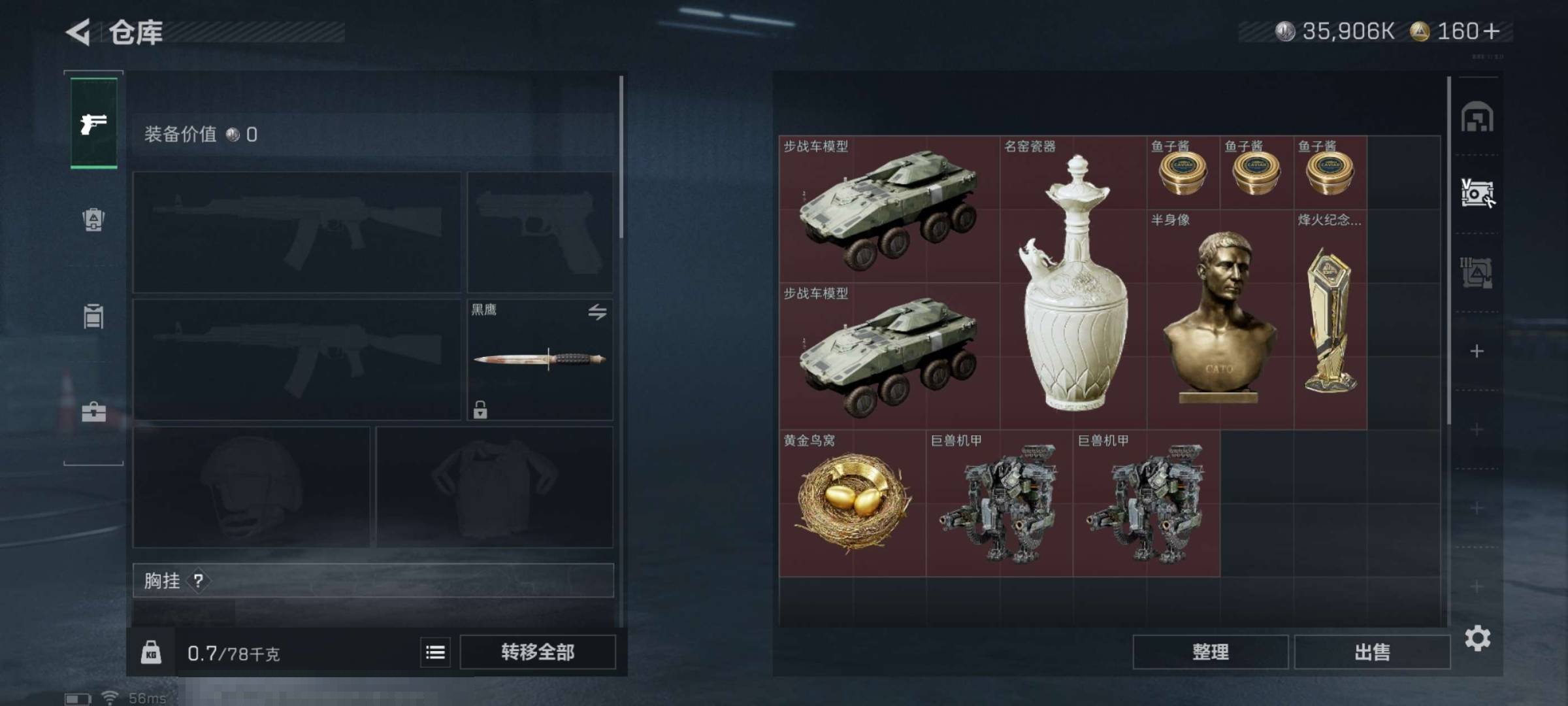Click the plus next to 160 currency
This screenshot has height=706, width=1568.
1492,31
